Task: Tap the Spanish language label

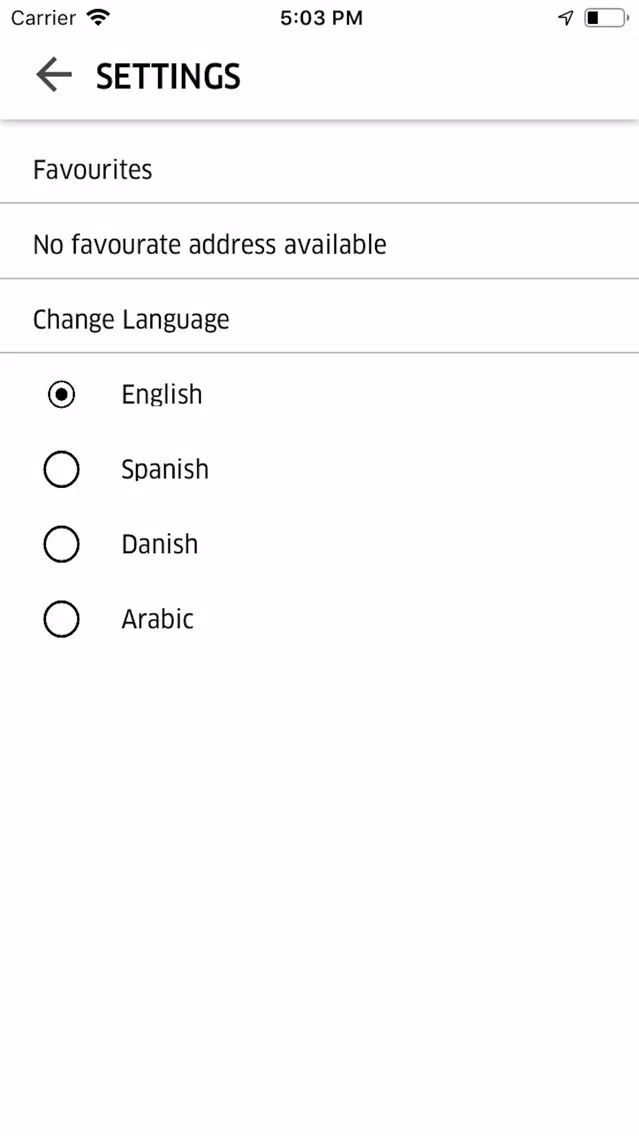Action: point(165,469)
